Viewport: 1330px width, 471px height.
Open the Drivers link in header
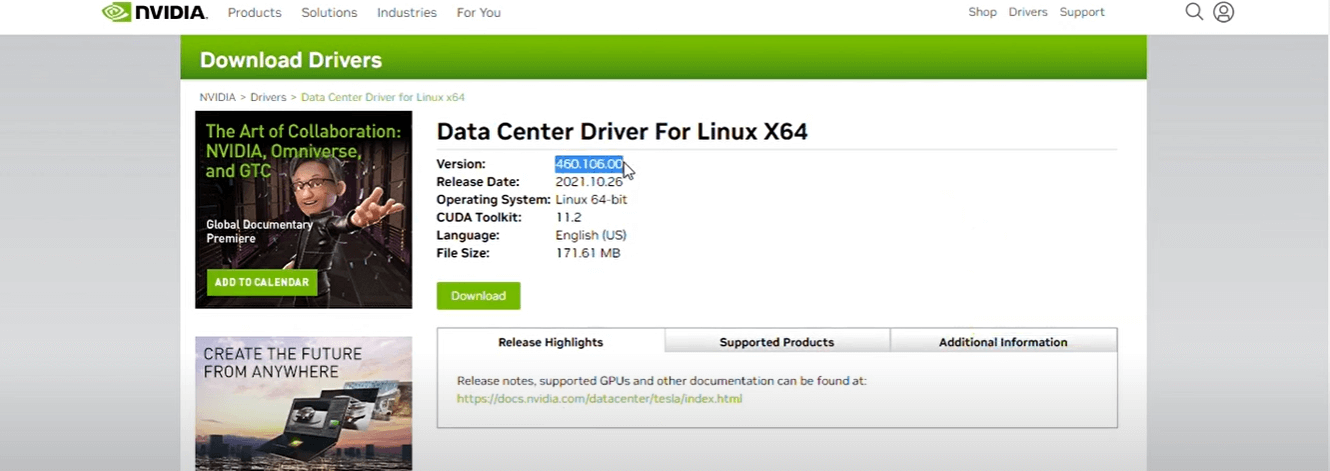tap(1028, 12)
